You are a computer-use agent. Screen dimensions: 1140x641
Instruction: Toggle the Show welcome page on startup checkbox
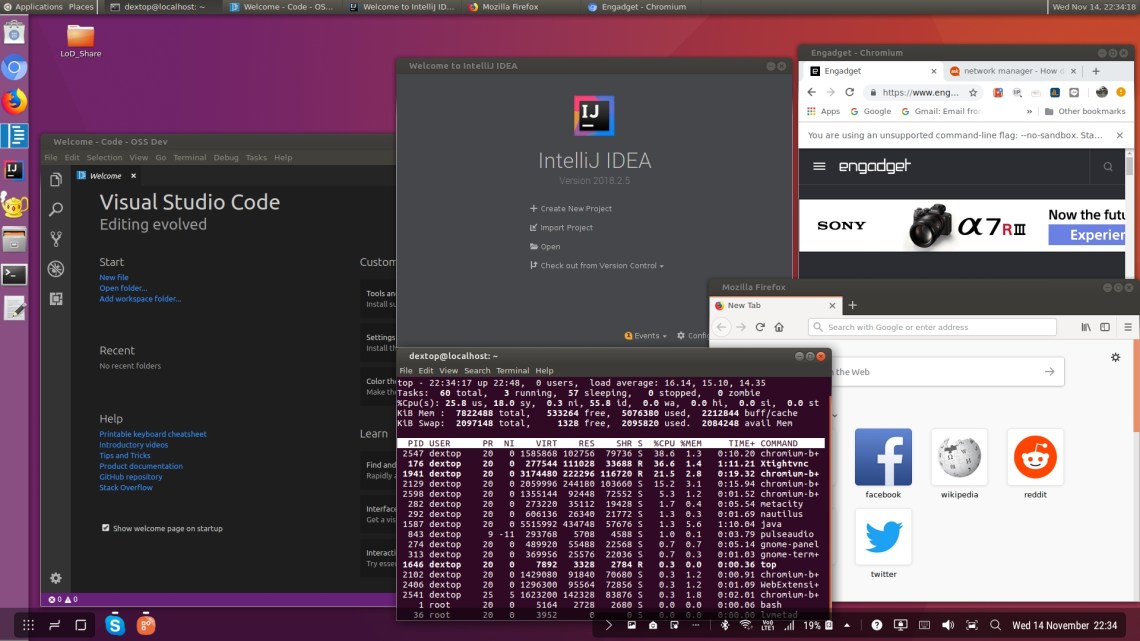coord(105,528)
